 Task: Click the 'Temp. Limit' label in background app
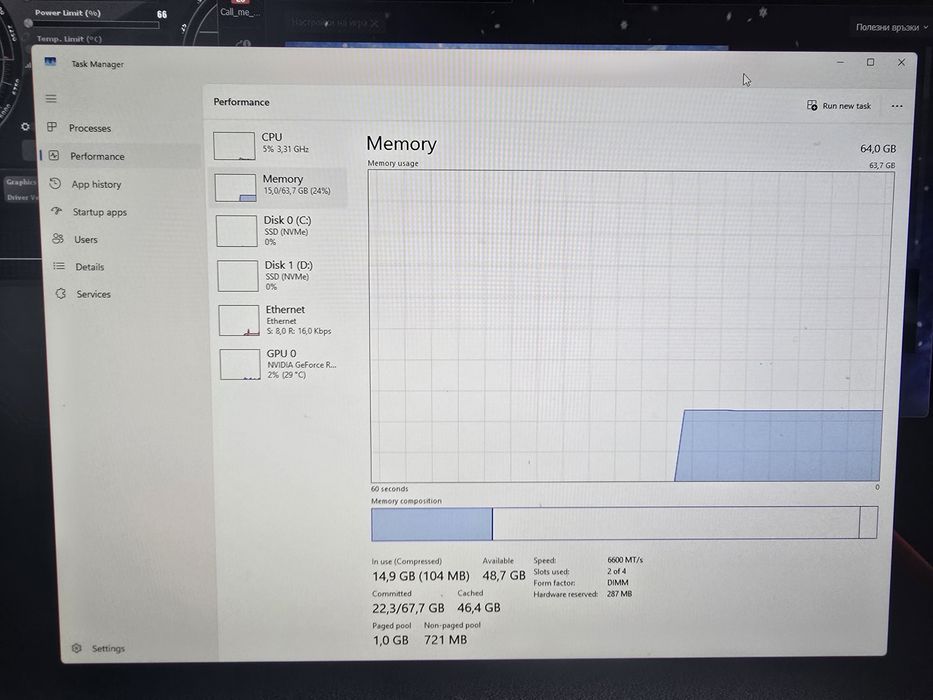69,39
